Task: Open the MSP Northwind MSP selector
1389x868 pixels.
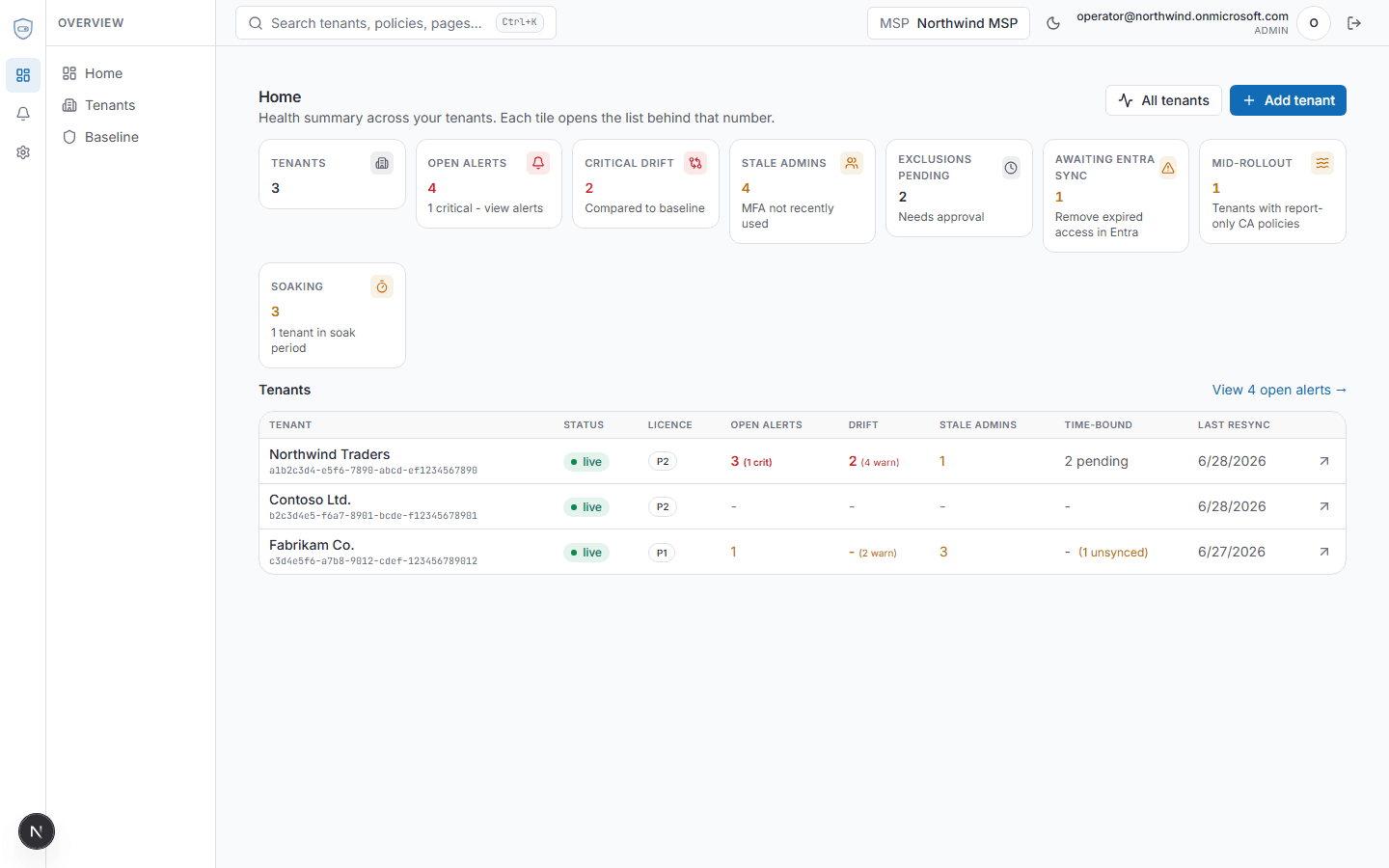Action: [x=948, y=23]
